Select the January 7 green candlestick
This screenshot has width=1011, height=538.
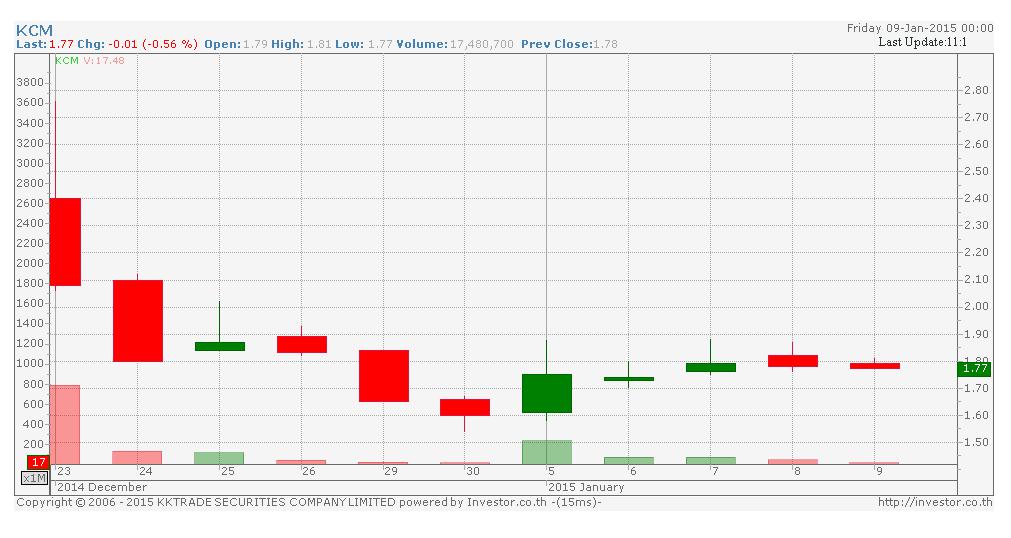click(x=711, y=368)
